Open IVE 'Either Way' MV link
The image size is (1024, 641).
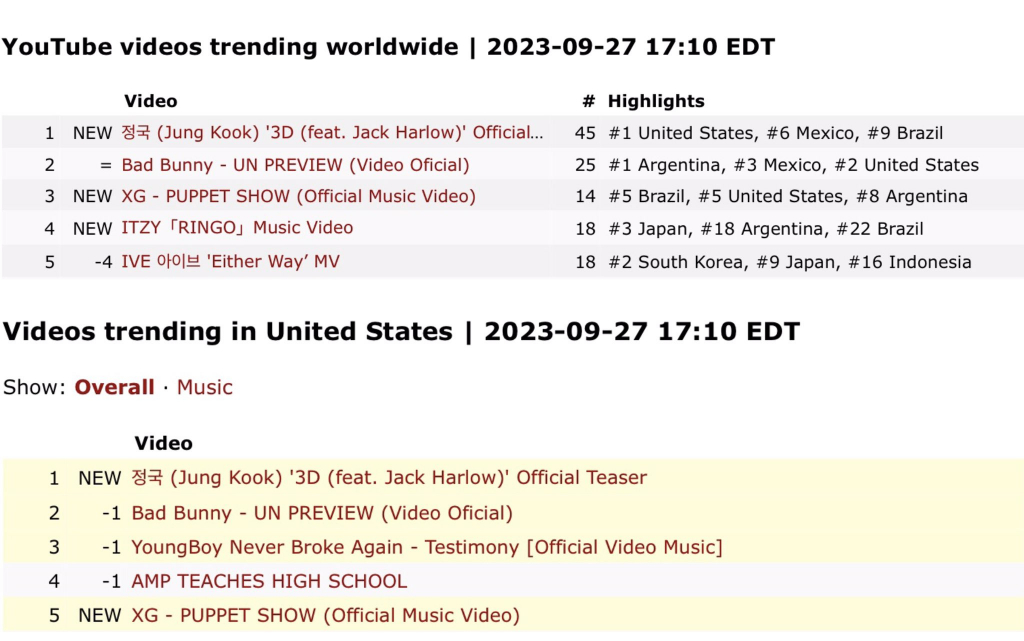click(231, 262)
